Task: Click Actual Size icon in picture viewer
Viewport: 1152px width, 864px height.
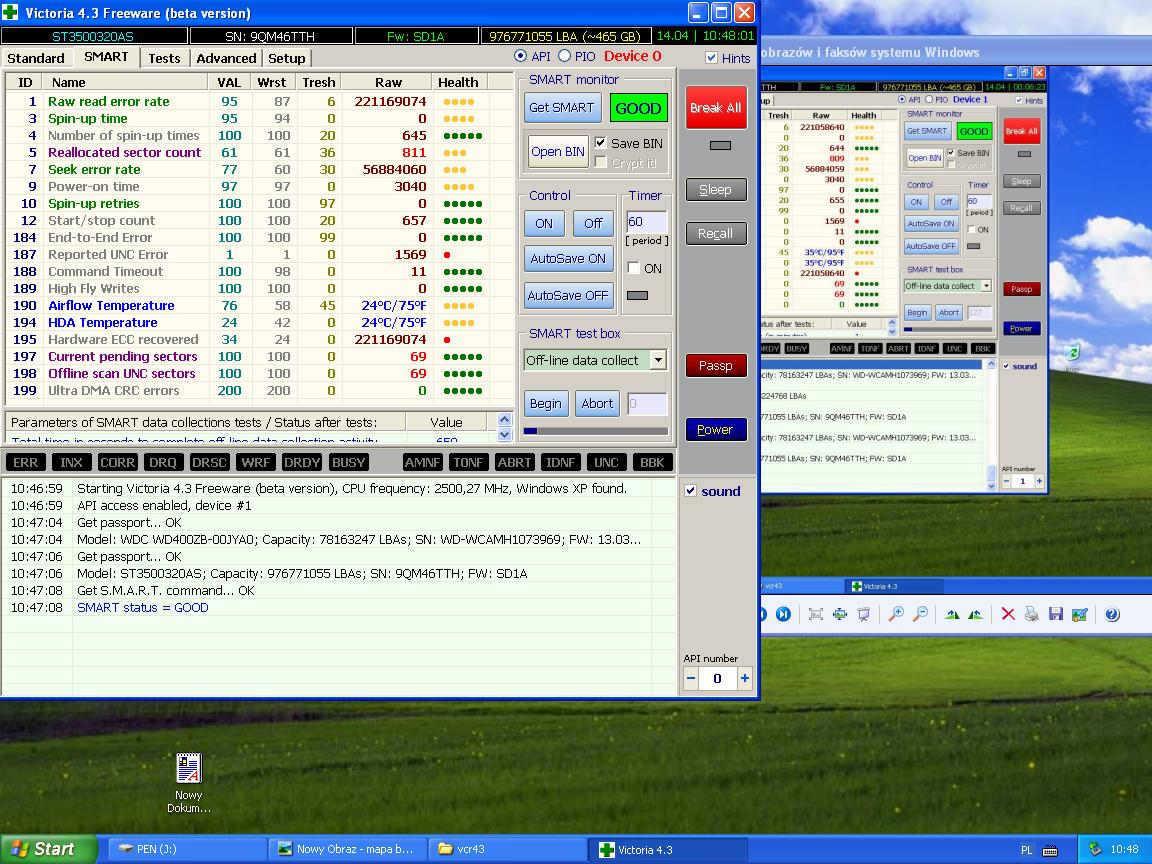Action: (840, 614)
